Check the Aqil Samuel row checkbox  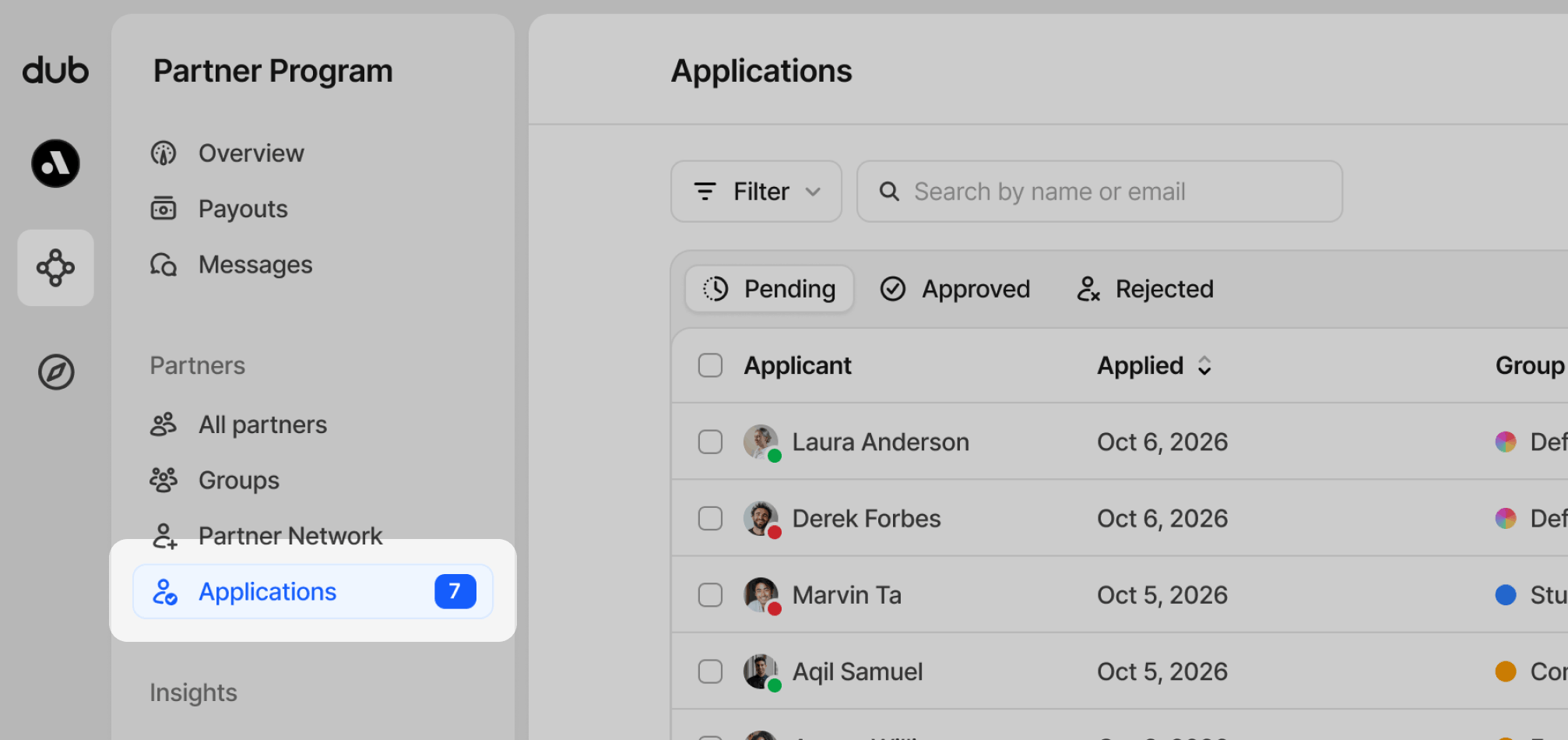[710, 671]
